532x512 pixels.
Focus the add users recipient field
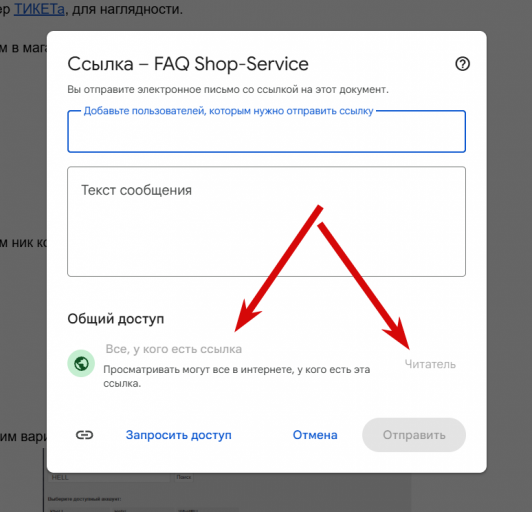(266, 132)
